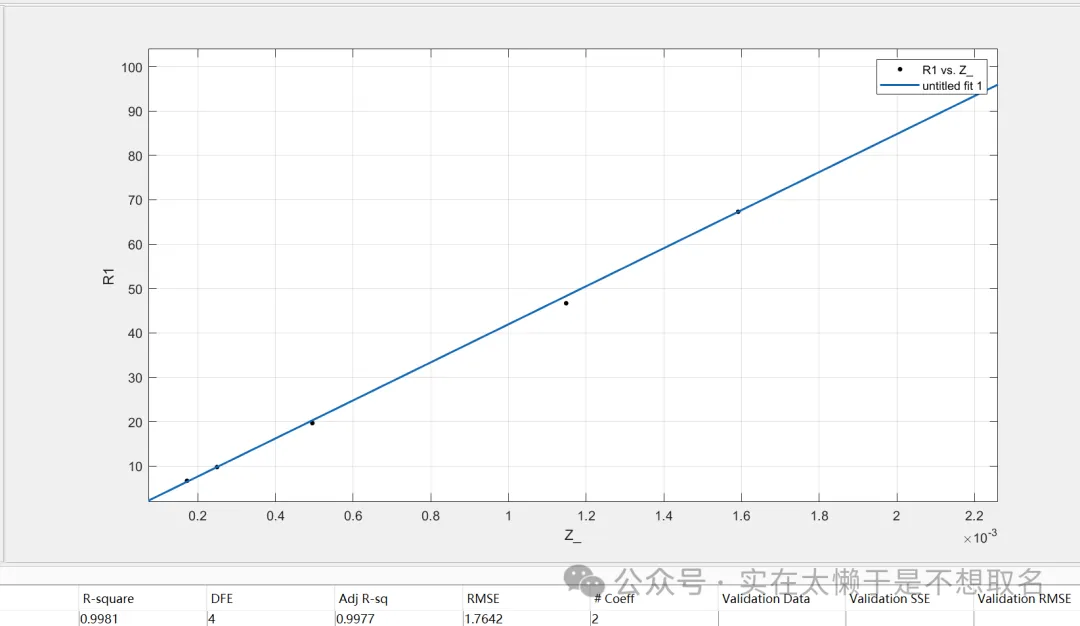Click the blue line sample in the legend

click(x=899, y=86)
